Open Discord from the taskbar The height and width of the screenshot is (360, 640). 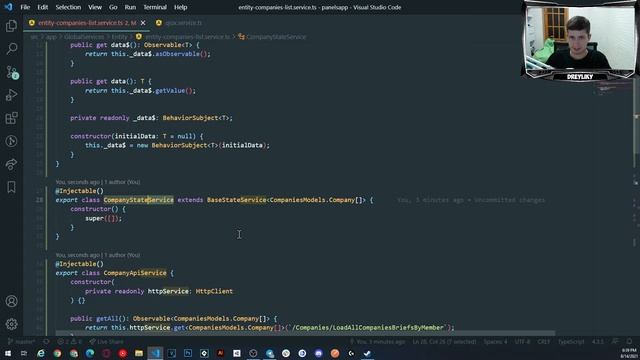pos(318,353)
